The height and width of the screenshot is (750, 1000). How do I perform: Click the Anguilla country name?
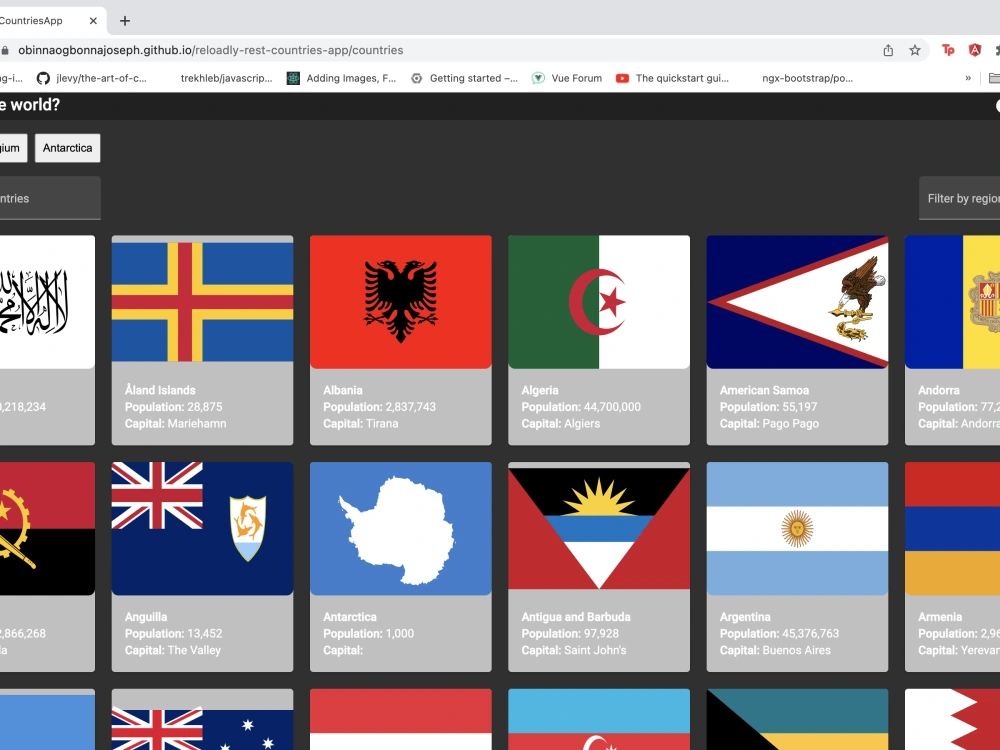(x=146, y=617)
